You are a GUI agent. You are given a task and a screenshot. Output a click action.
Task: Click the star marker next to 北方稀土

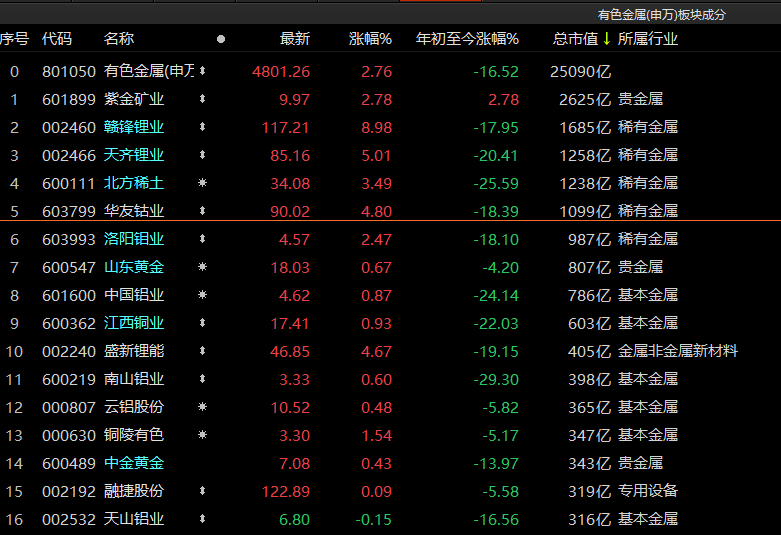202,183
